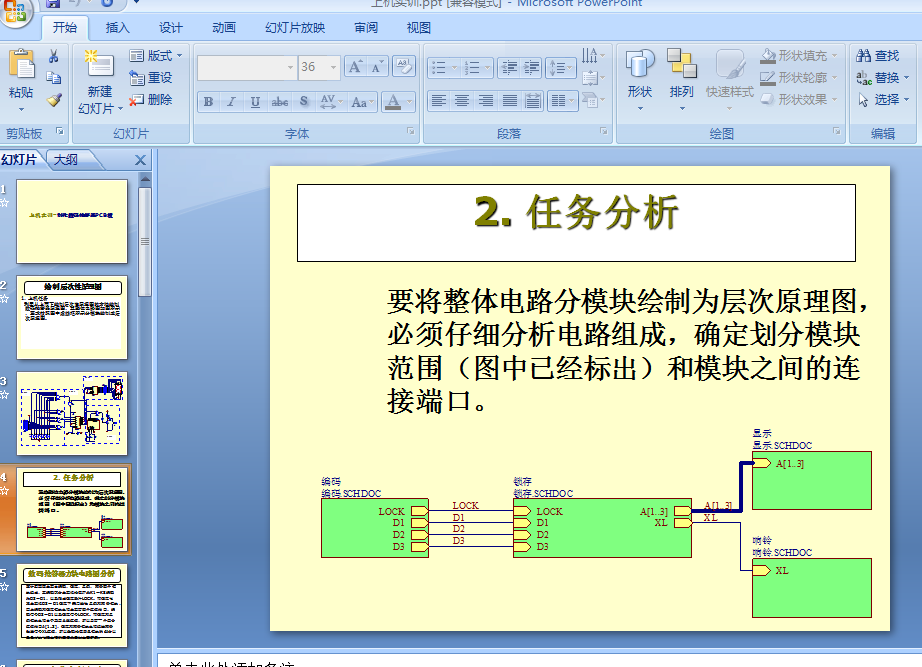This screenshot has height=667, width=922.
Task: Select slide 5 thumbnail in slide panel
Action: [x=72, y=605]
